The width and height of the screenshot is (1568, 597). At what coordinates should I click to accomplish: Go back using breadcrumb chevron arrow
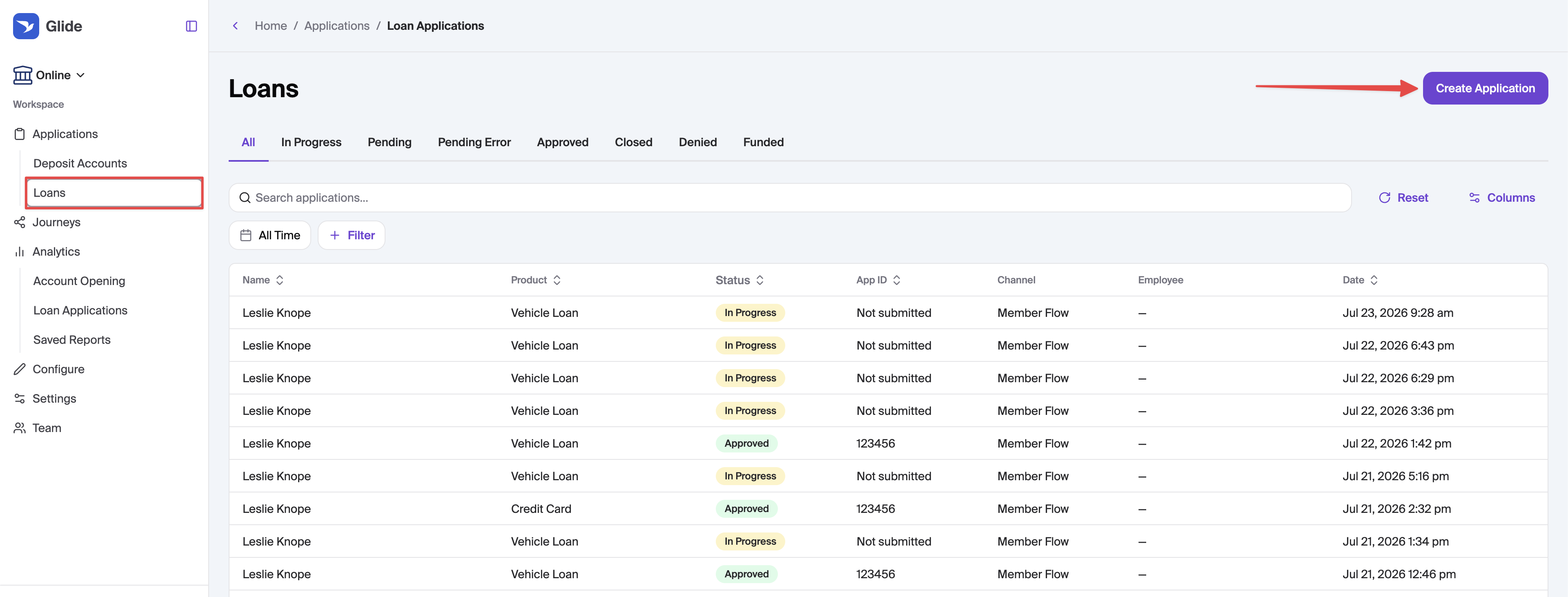coord(236,26)
